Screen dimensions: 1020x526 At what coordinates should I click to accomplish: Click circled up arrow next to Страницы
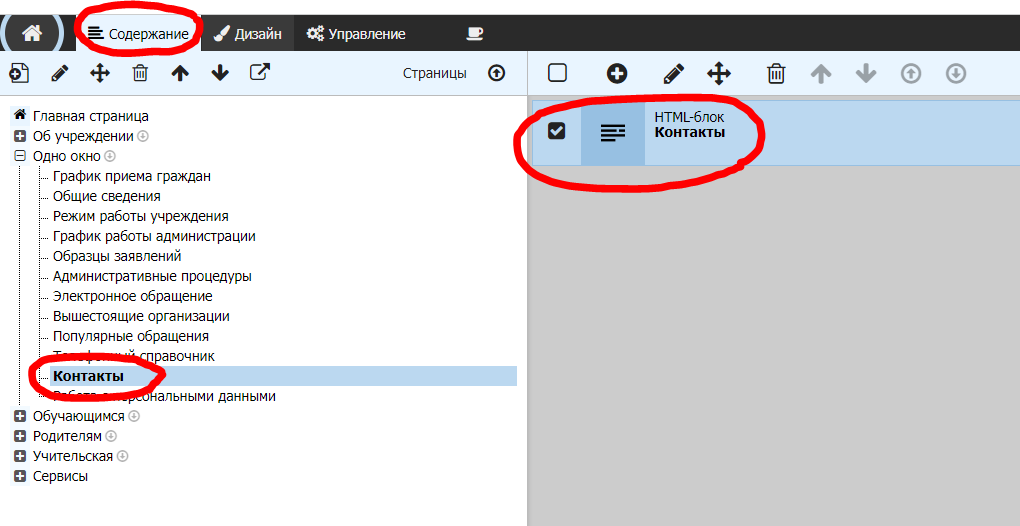(x=496, y=73)
